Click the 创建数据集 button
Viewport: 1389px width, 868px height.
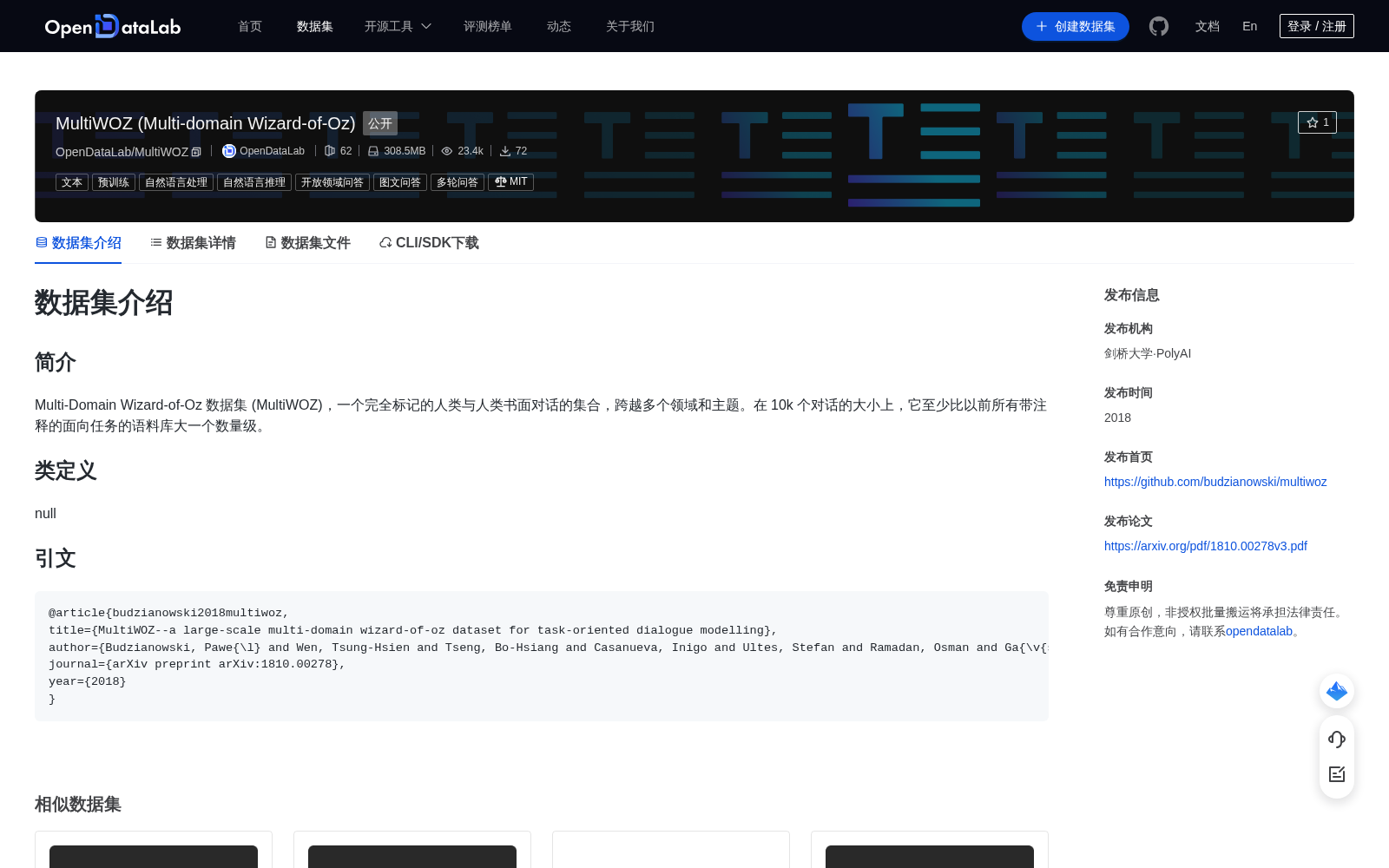[1076, 26]
